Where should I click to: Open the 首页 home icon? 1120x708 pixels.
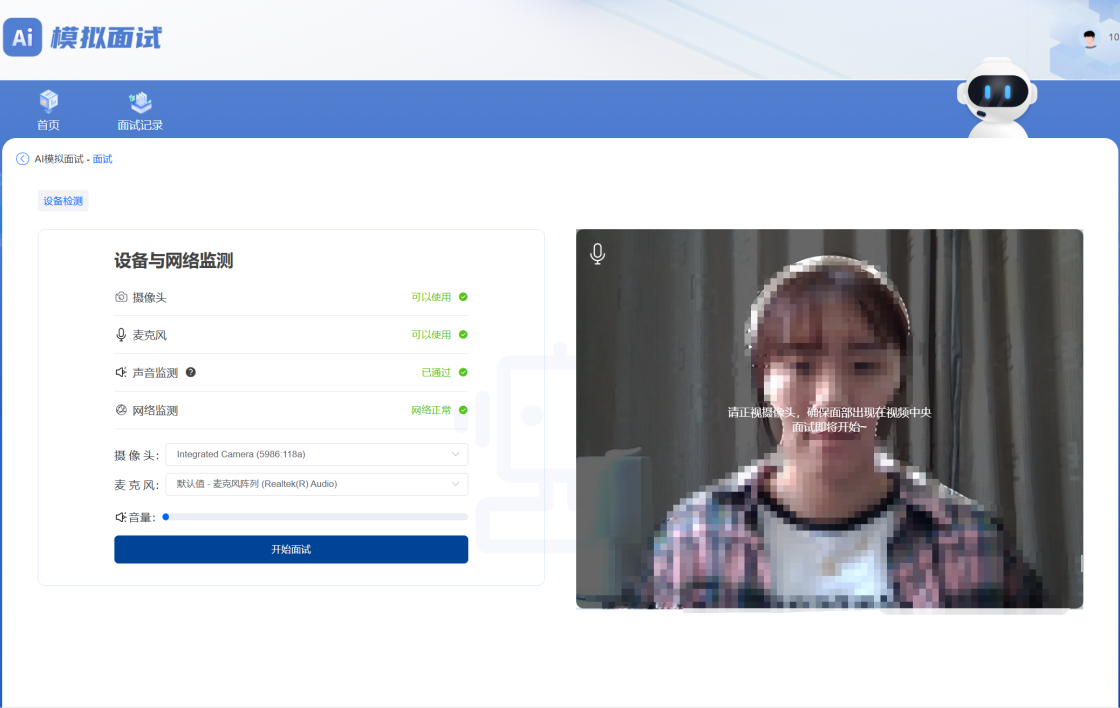pos(48,102)
